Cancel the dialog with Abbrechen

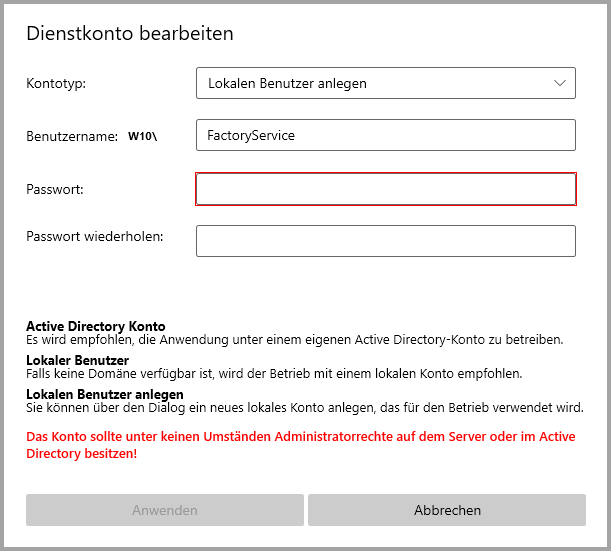447,510
